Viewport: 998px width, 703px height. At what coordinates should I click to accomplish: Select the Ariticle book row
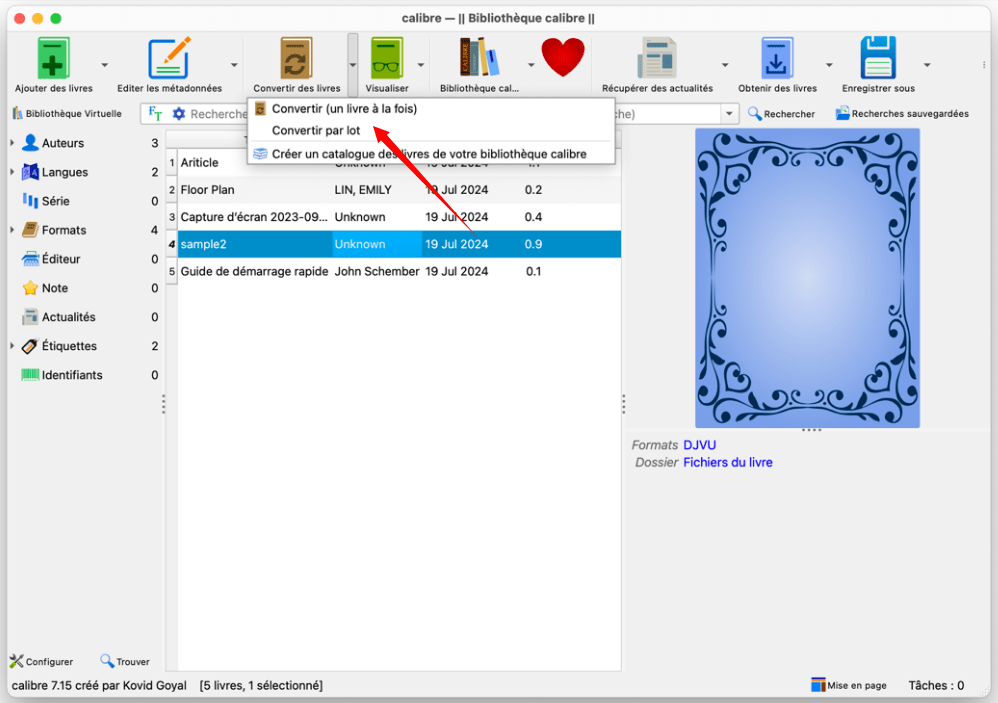tap(399, 162)
